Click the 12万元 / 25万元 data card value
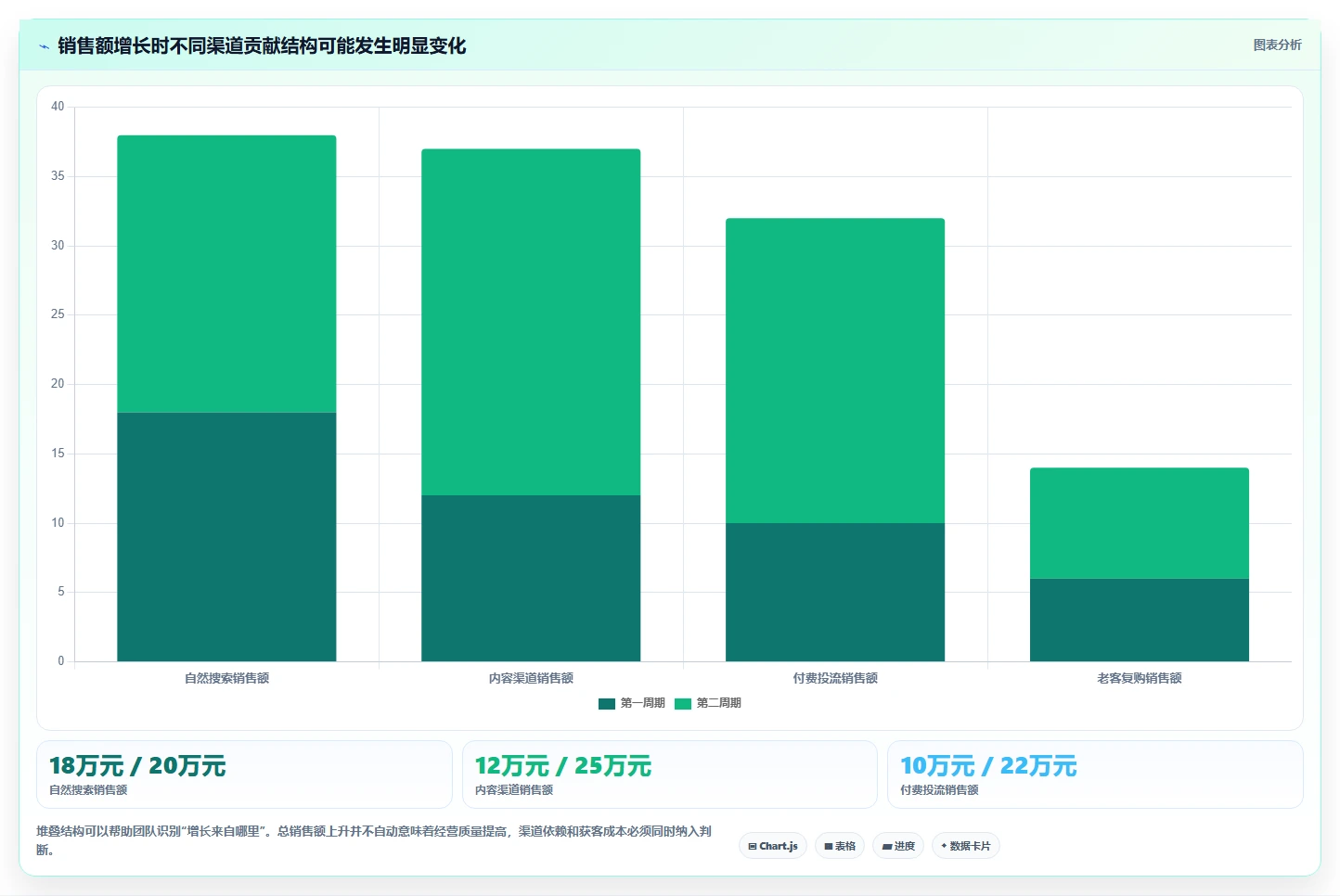Screen dimensions: 1340x896 click(x=563, y=766)
